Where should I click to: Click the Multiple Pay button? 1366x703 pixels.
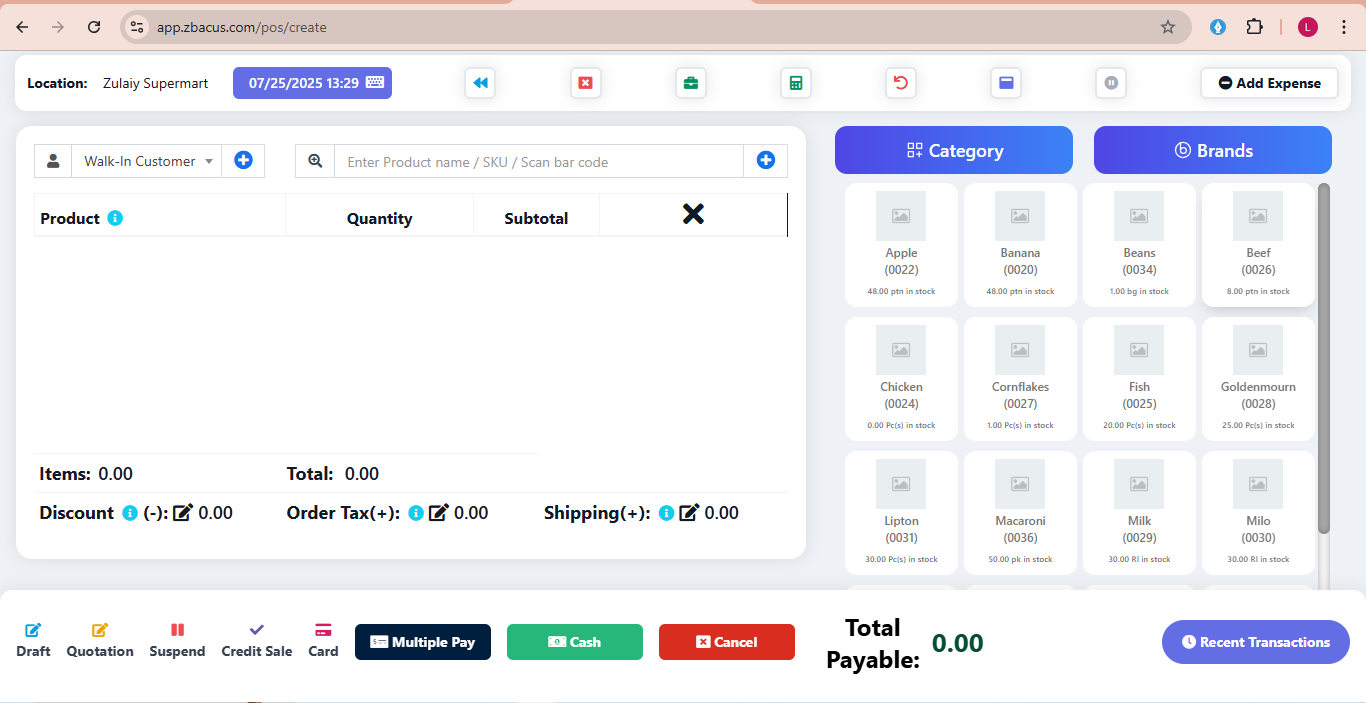click(423, 642)
